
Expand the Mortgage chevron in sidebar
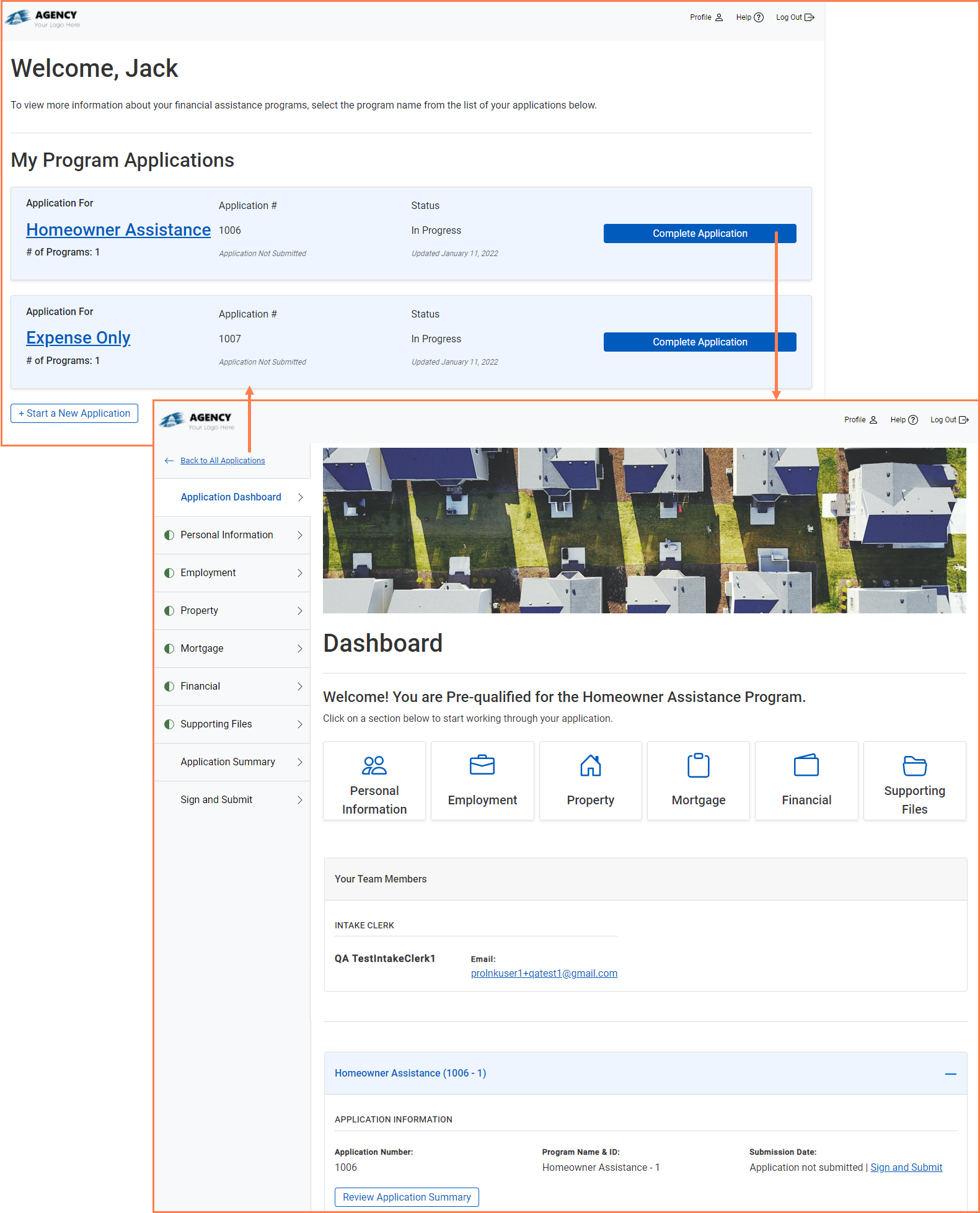300,649
